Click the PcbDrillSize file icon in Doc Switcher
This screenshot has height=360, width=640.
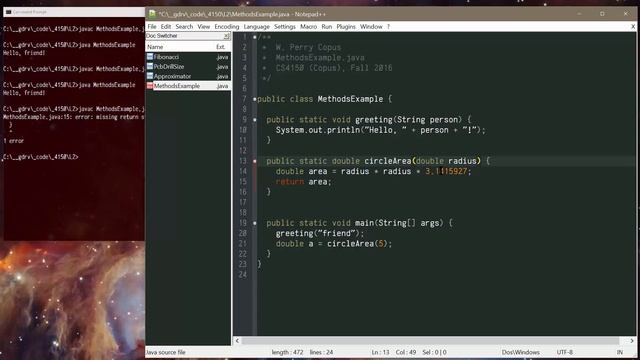(150, 67)
